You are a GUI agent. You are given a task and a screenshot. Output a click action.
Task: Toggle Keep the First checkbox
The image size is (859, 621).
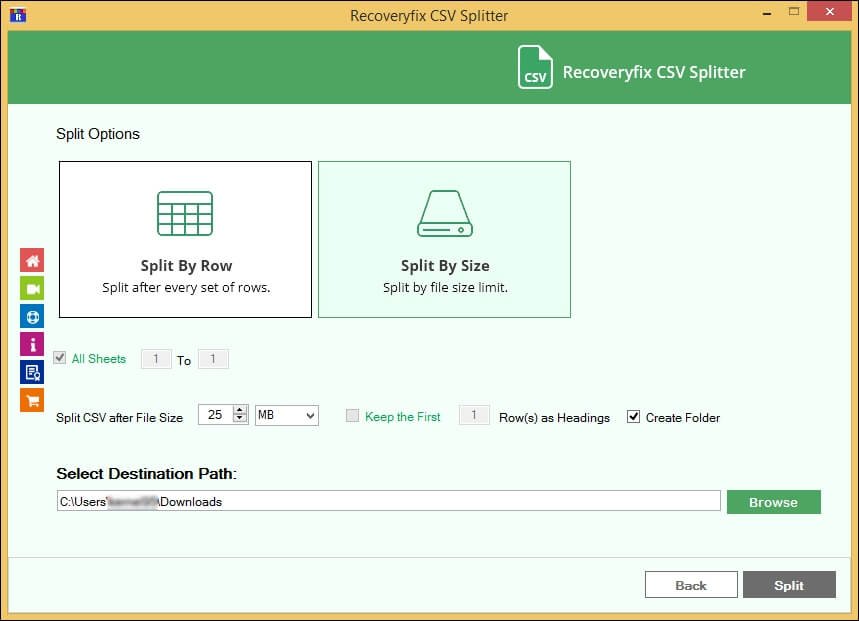(x=352, y=416)
